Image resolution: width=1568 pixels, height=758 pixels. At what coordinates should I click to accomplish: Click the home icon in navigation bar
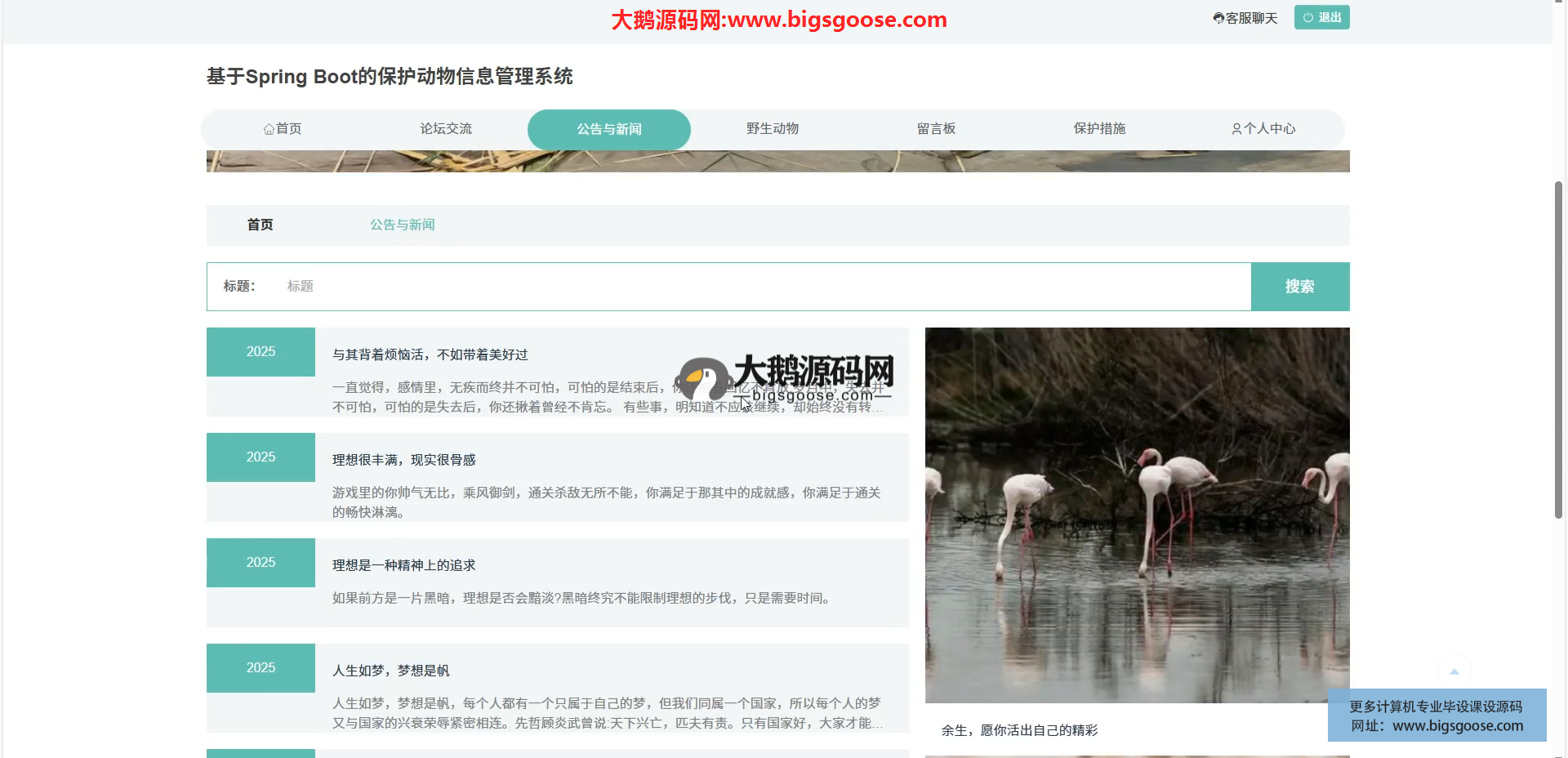tap(269, 129)
